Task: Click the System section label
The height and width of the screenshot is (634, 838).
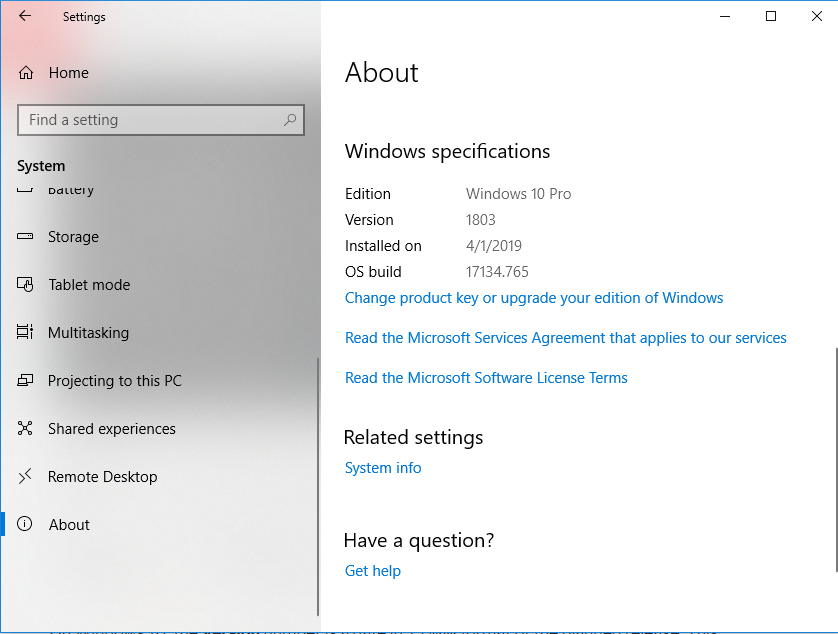Action: point(41,166)
